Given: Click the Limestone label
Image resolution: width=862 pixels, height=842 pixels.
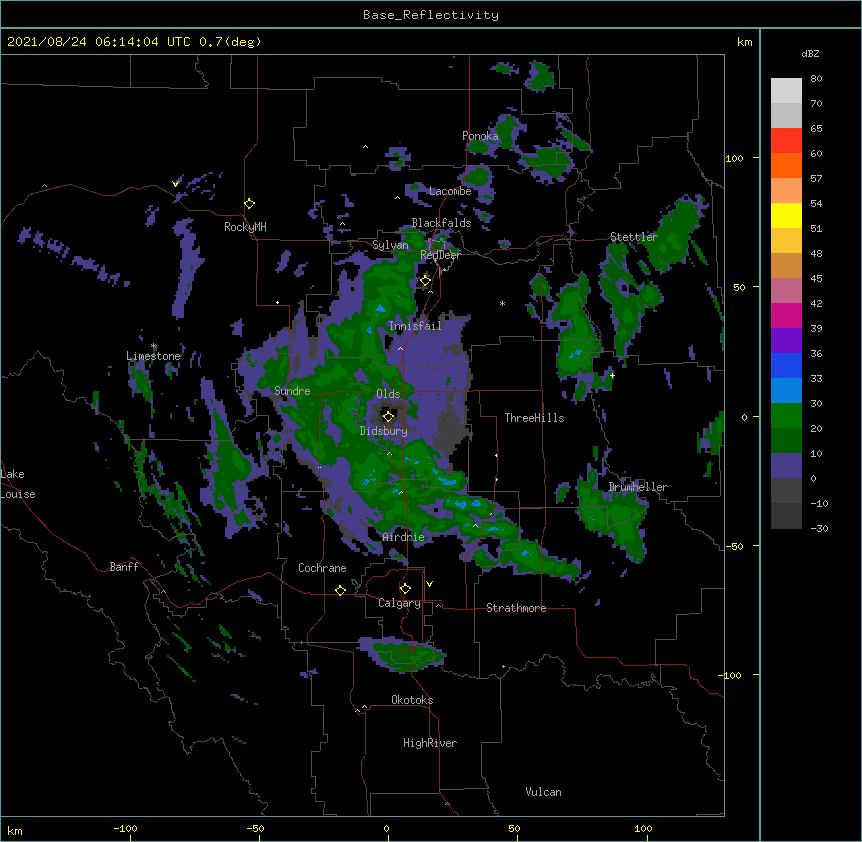Looking at the screenshot, I should (153, 356).
